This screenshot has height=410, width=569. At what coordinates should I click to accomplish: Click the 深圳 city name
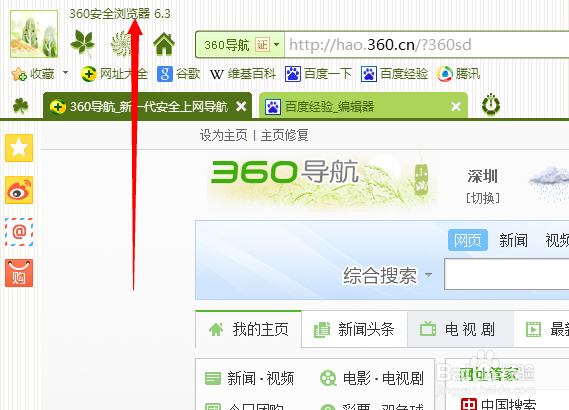click(x=483, y=177)
